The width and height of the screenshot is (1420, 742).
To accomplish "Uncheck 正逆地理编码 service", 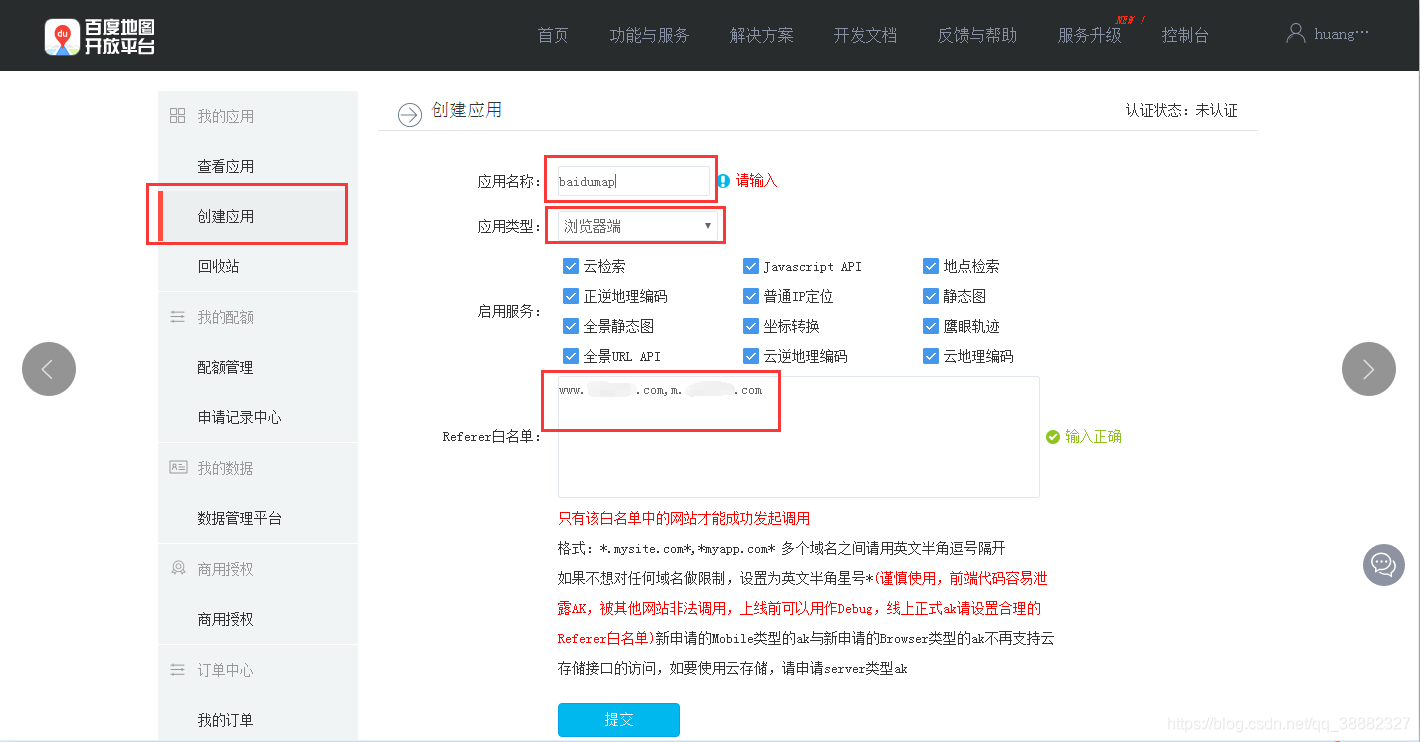I will click(571, 296).
